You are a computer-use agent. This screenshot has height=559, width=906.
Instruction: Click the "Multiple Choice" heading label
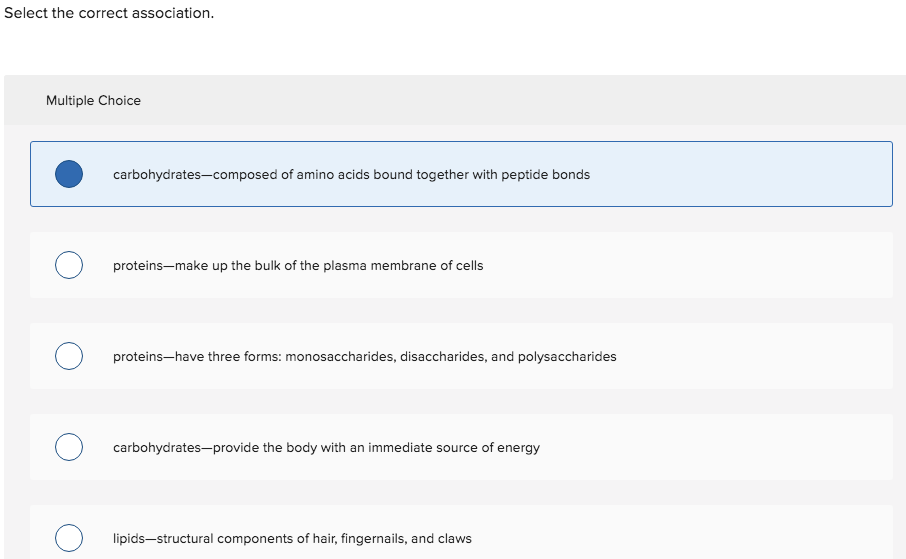pos(93,100)
